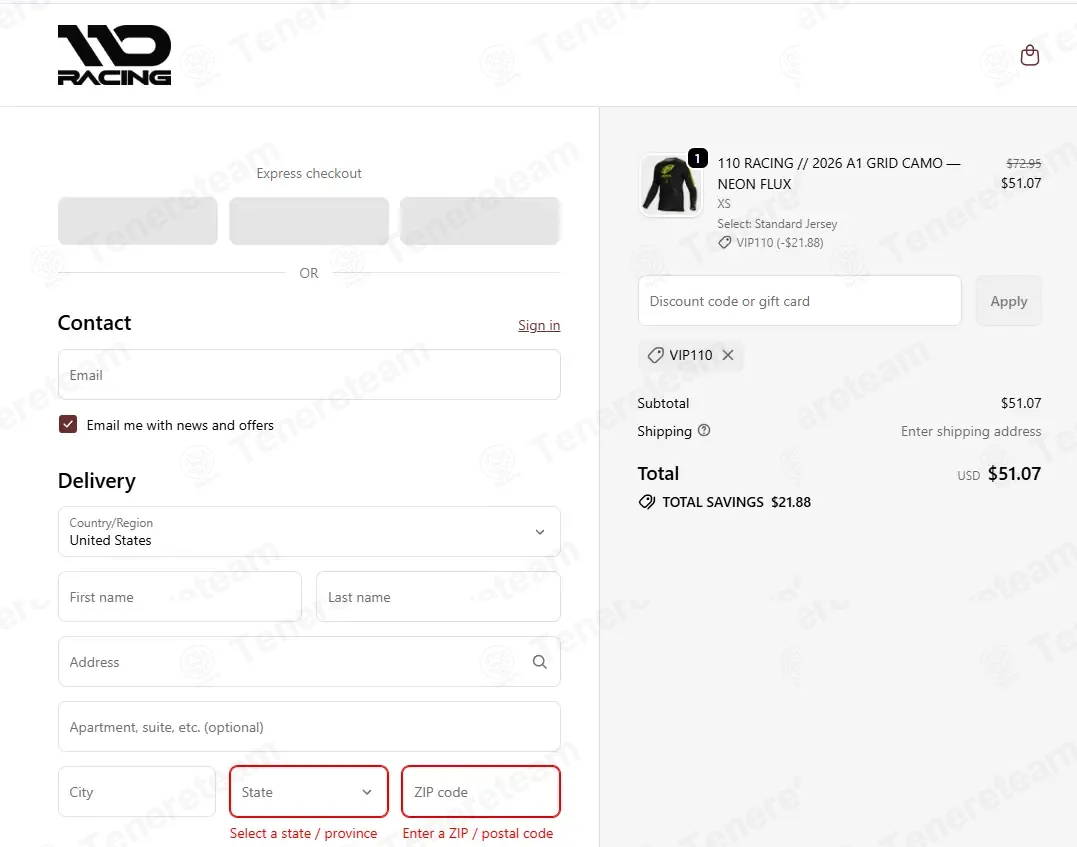Screen dimensions: 1077x847
Task: Click the Apply discount button
Action: [x=1008, y=301]
